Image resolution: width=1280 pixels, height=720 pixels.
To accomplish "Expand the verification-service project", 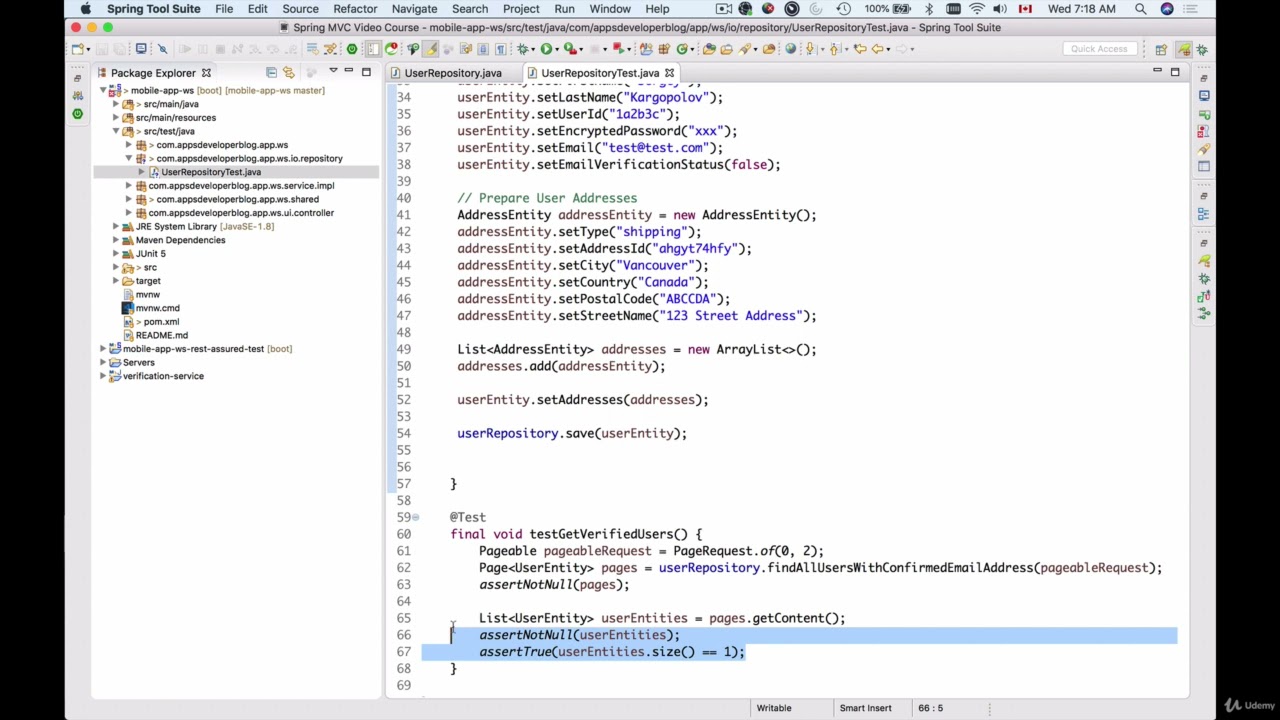I will pos(103,376).
